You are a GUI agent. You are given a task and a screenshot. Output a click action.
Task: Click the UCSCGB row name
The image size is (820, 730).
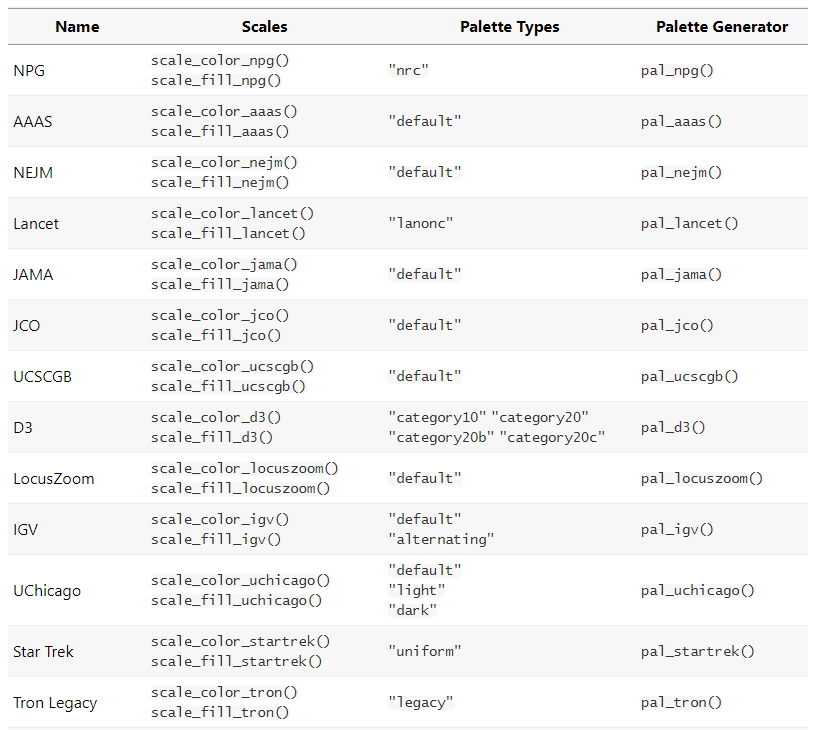coord(42,376)
